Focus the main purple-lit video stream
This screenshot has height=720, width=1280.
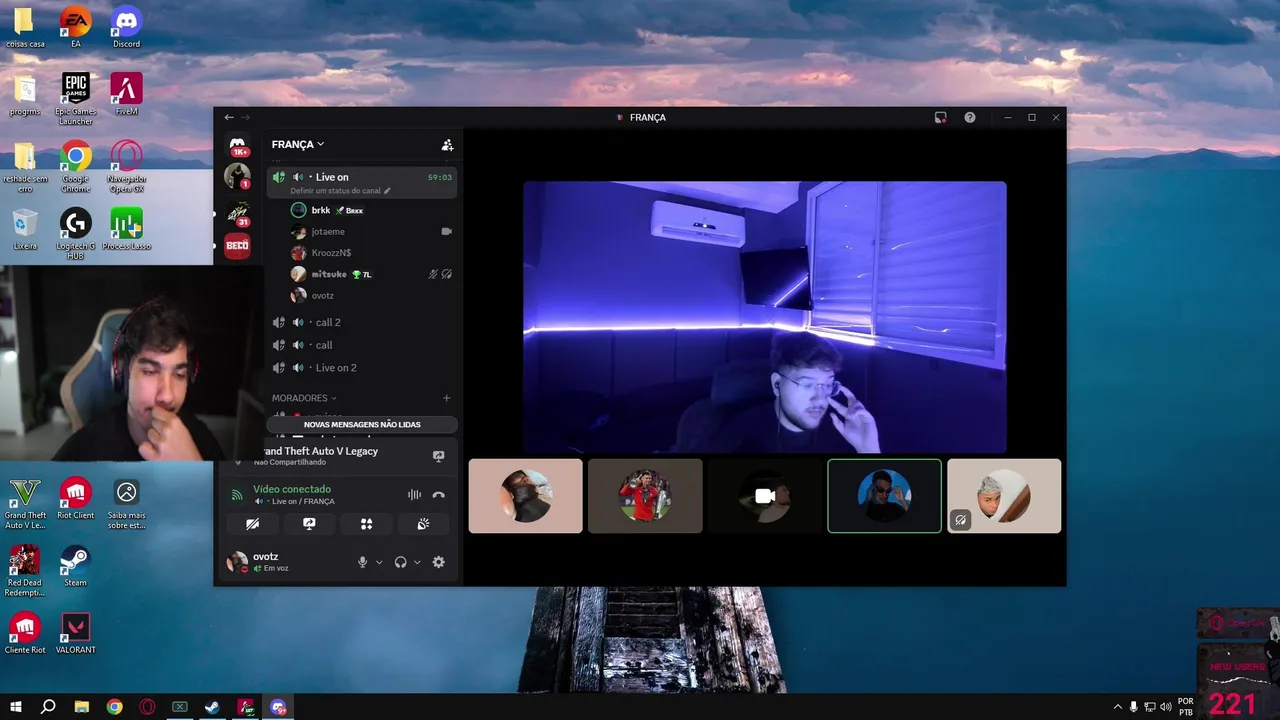click(765, 317)
